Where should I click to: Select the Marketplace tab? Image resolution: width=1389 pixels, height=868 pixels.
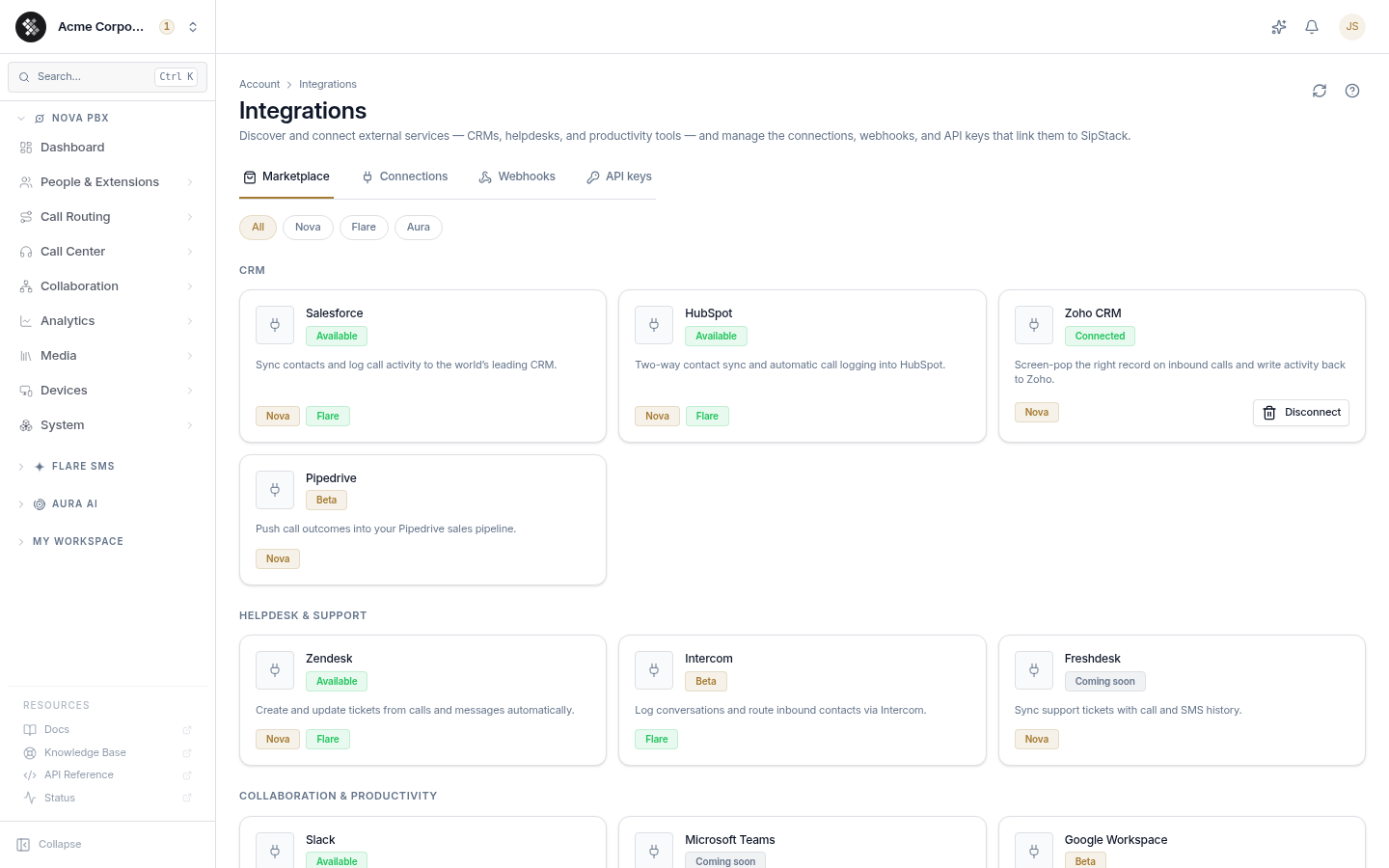click(286, 177)
